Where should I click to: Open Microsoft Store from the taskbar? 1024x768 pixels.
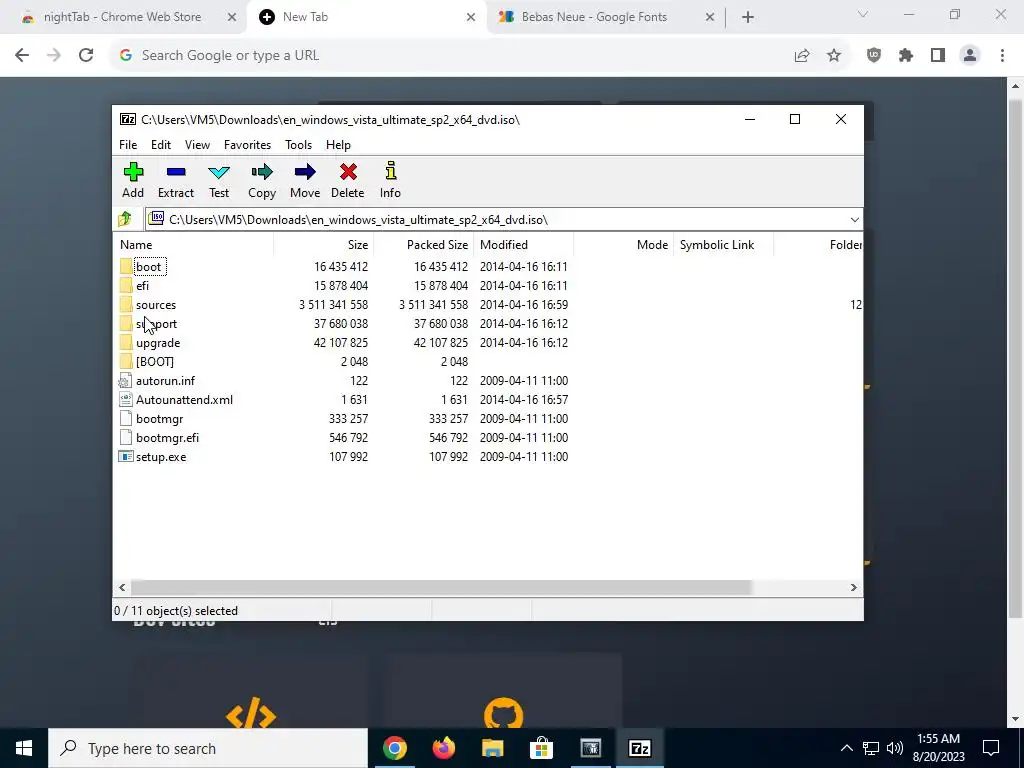542,748
